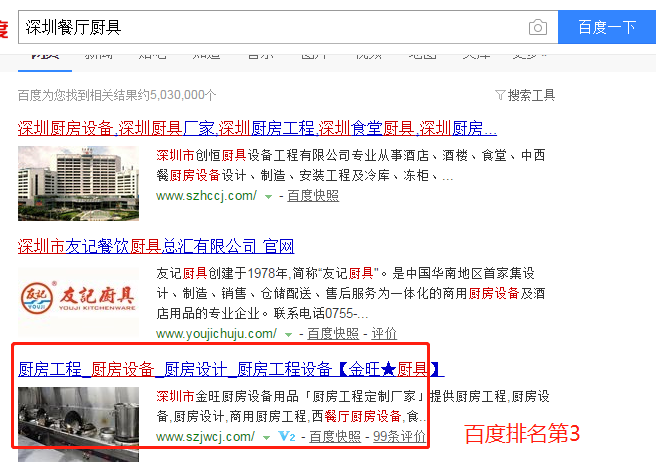Click the V2 verification badge
The height and width of the screenshot is (473, 656).
(x=287, y=437)
